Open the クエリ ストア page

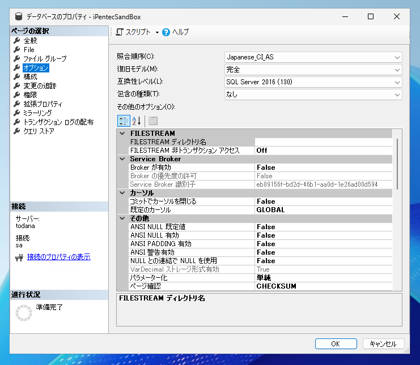pos(39,131)
